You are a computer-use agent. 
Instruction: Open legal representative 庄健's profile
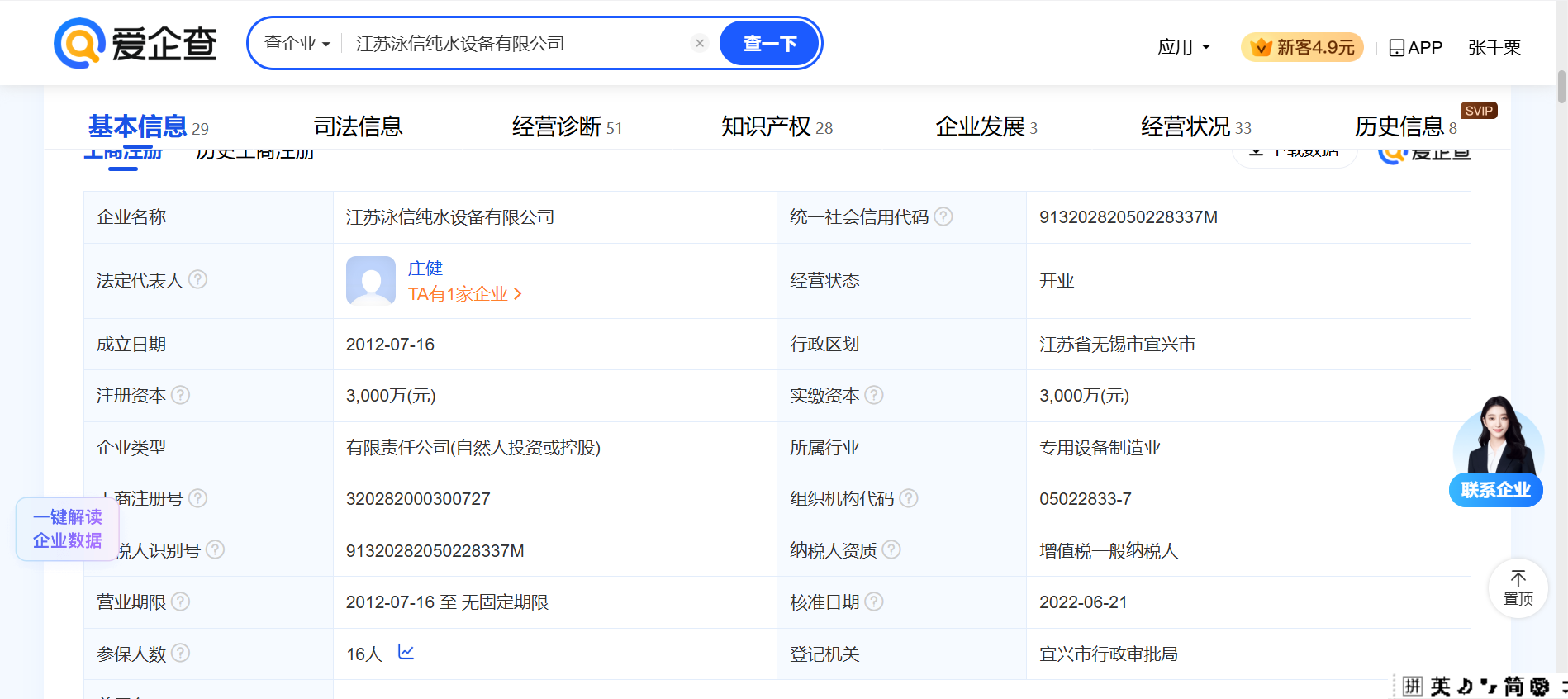(425, 269)
